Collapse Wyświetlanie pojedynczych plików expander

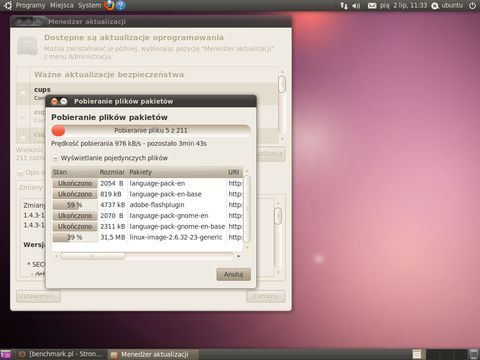(56, 158)
